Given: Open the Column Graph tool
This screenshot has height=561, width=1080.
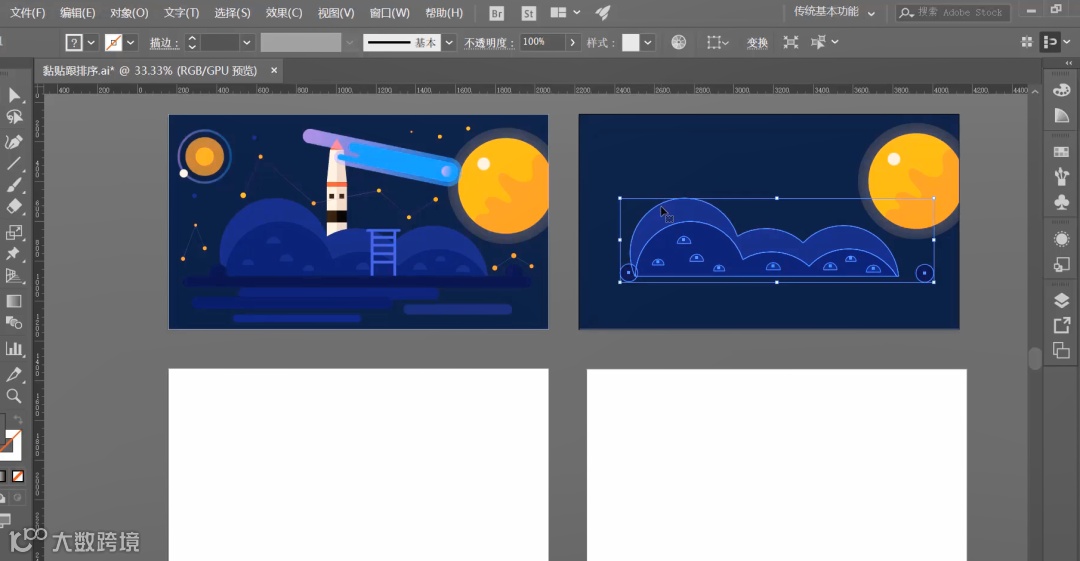Looking at the screenshot, I should (14, 349).
